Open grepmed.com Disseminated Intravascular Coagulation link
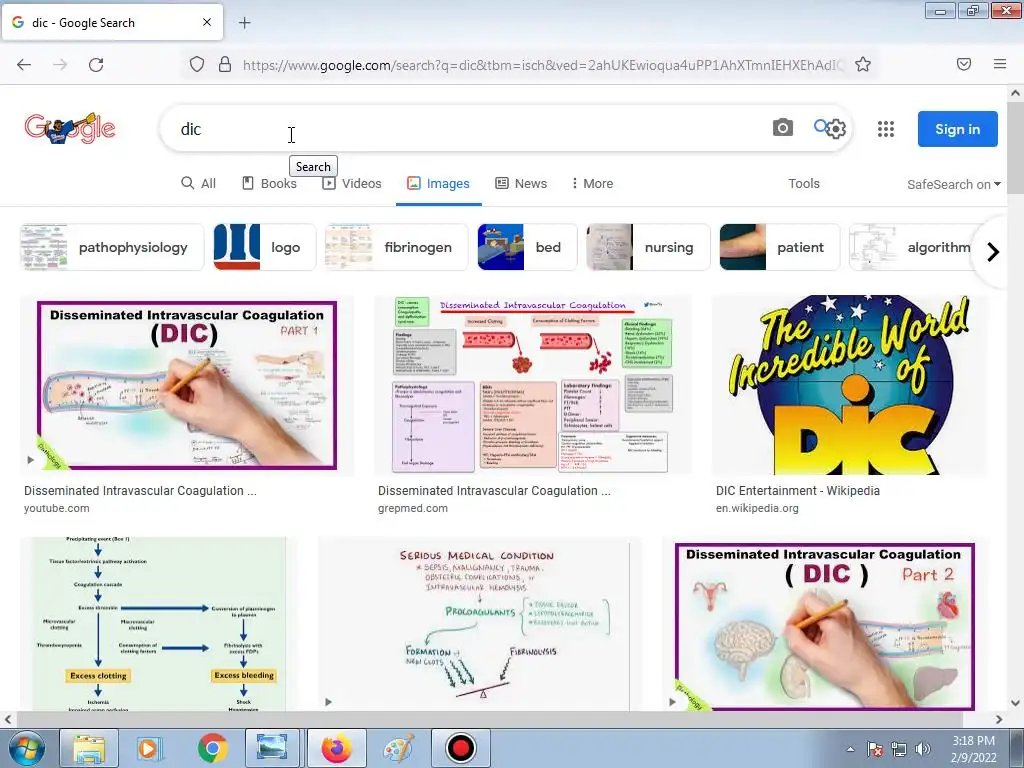 pos(494,490)
